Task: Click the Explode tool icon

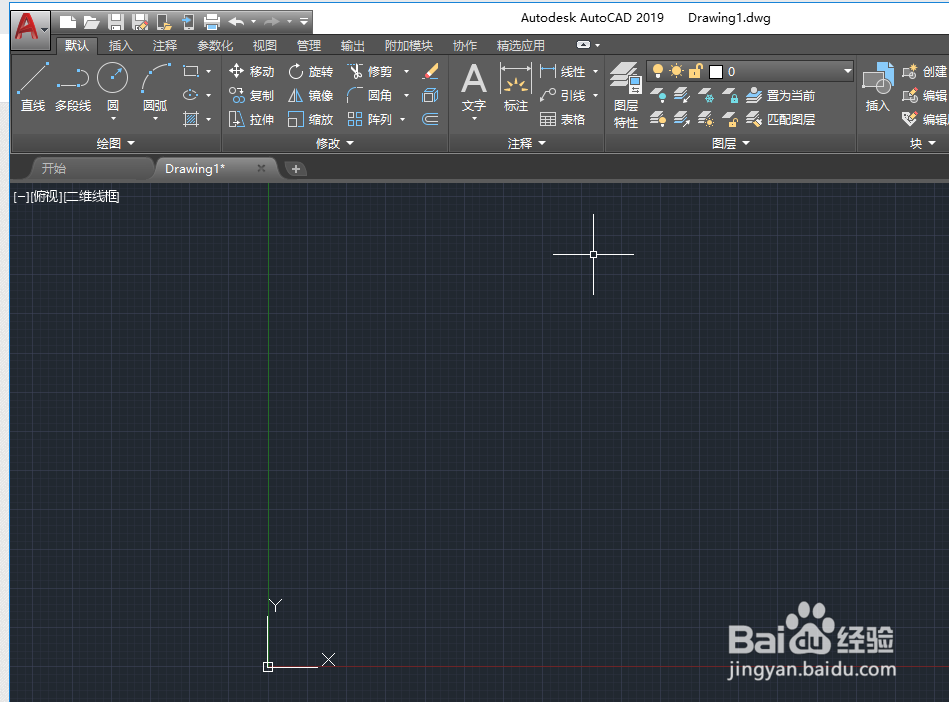Action: point(430,96)
